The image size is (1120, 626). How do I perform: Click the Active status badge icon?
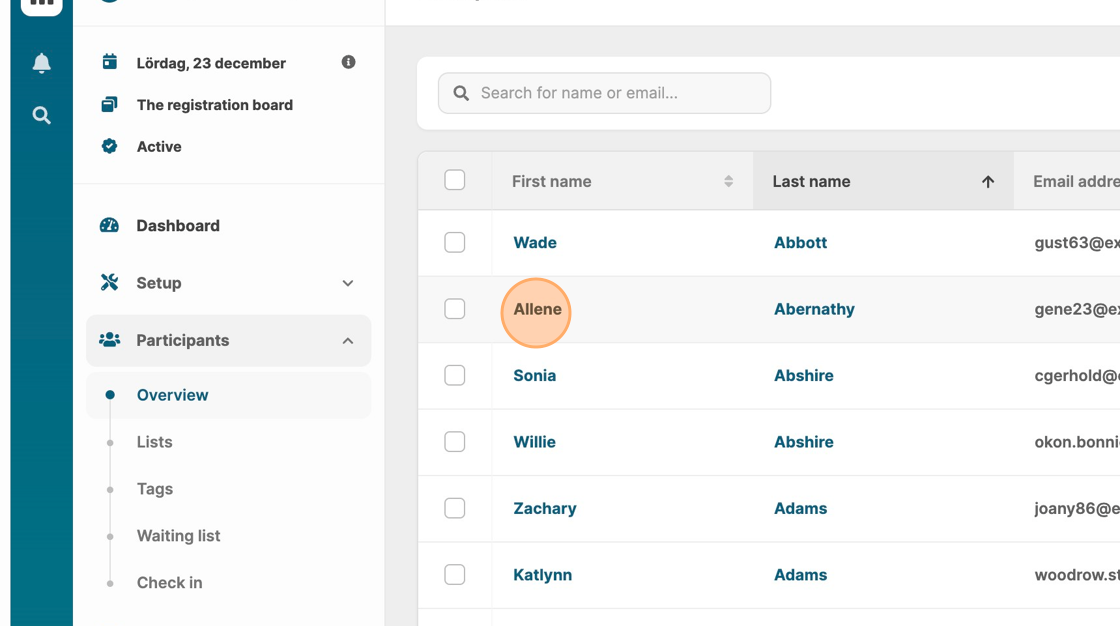110,146
